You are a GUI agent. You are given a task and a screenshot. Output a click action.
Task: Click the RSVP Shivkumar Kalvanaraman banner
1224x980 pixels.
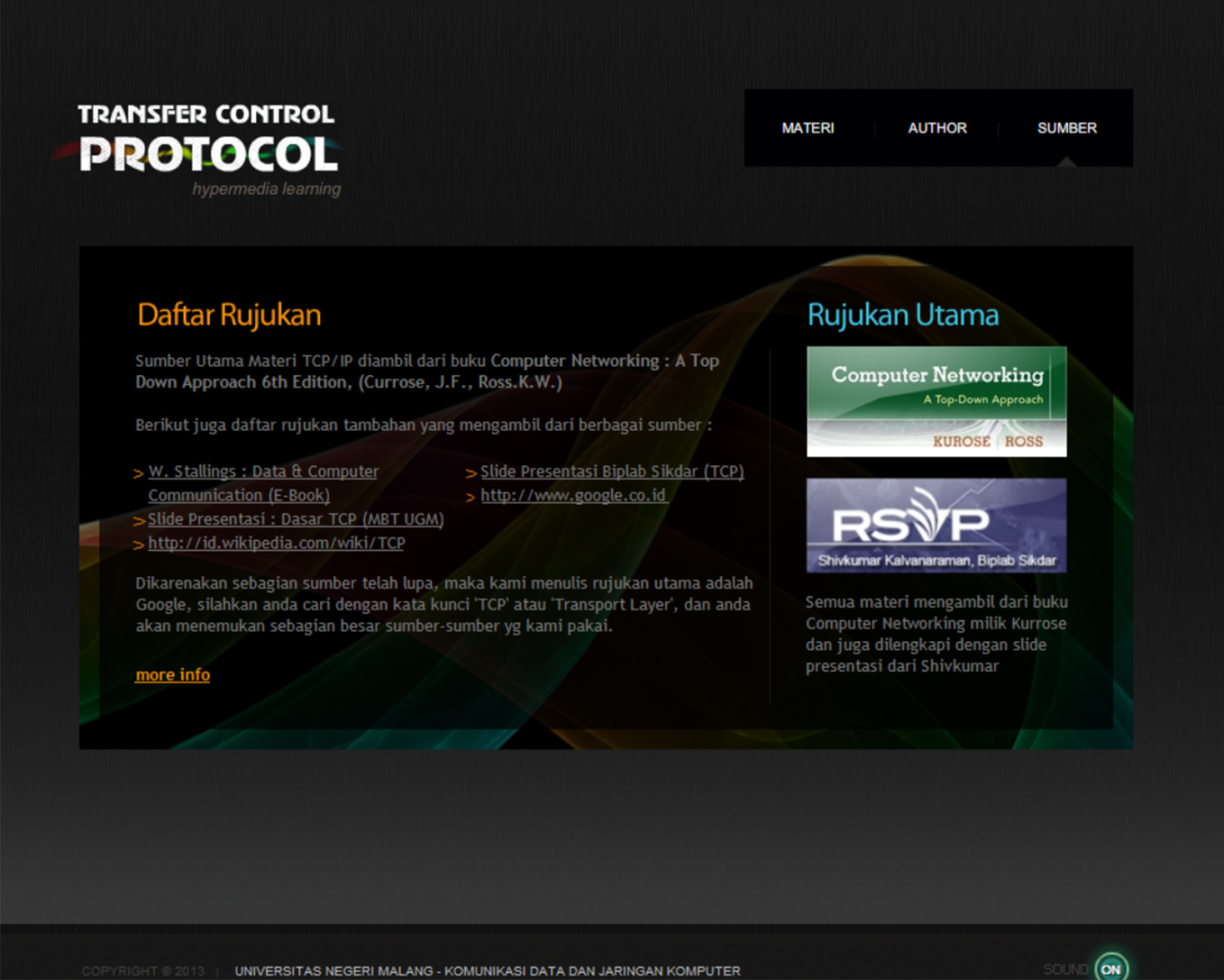[x=936, y=525]
